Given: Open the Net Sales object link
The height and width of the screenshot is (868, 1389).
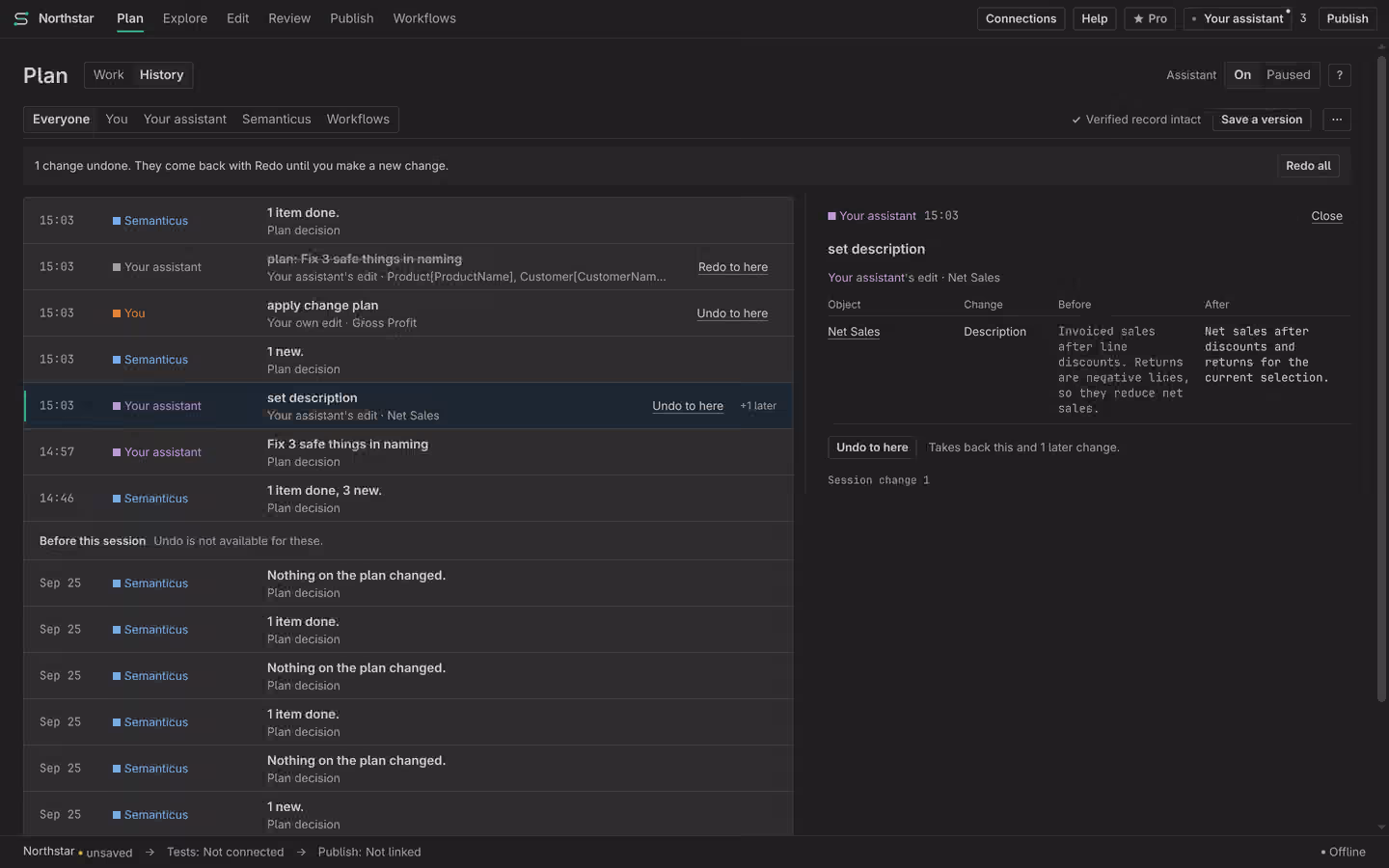Looking at the screenshot, I should 854,332.
